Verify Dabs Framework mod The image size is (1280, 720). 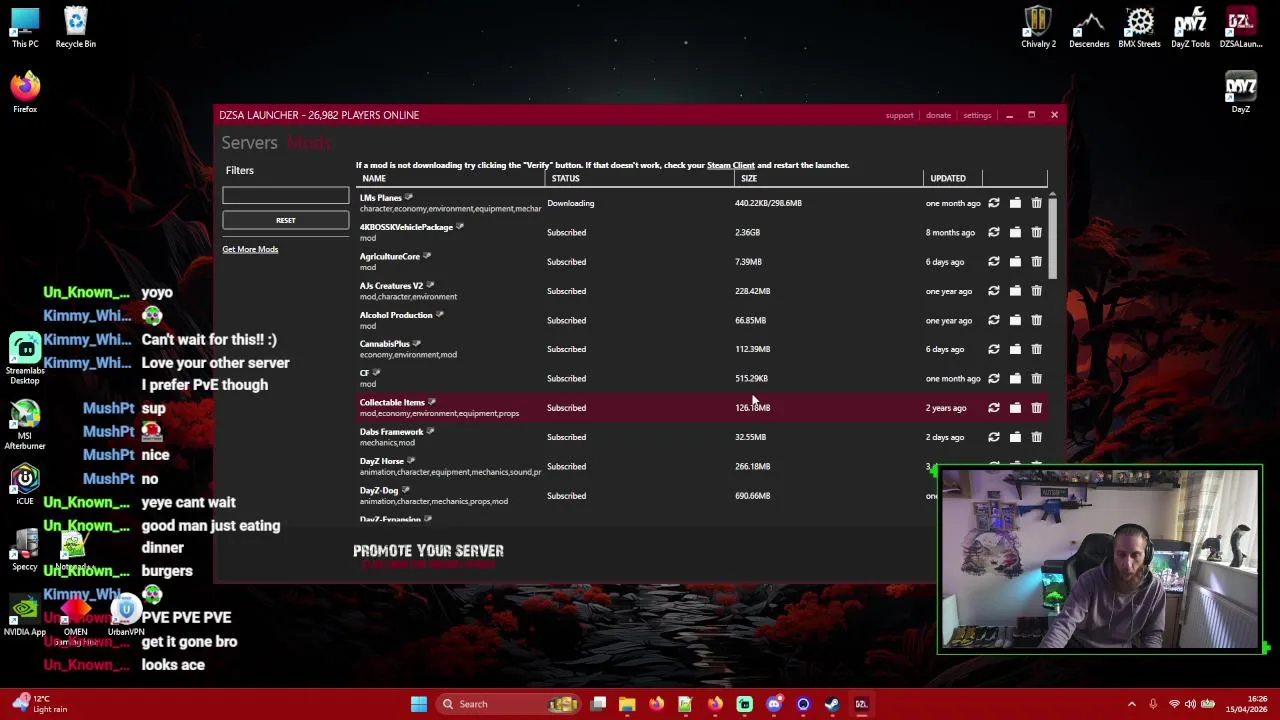994,437
